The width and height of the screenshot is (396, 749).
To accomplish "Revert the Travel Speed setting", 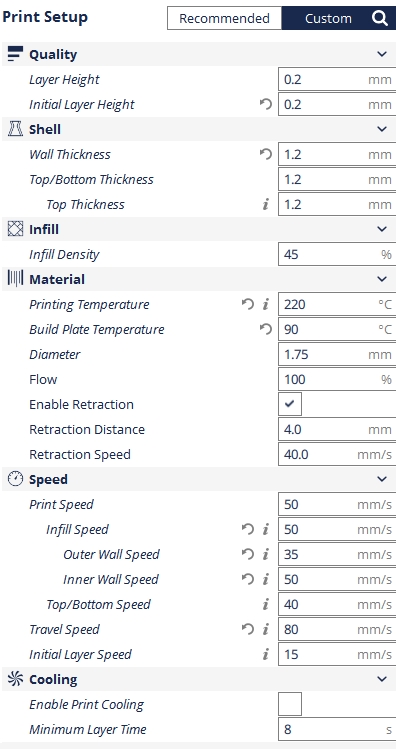I will pos(247,629).
